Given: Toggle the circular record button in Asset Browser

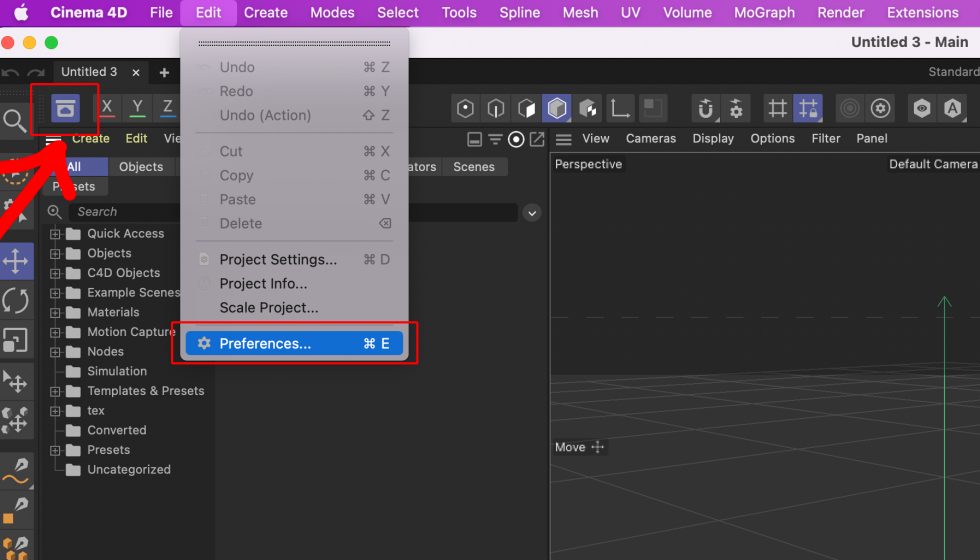Looking at the screenshot, I should [516, 139].
